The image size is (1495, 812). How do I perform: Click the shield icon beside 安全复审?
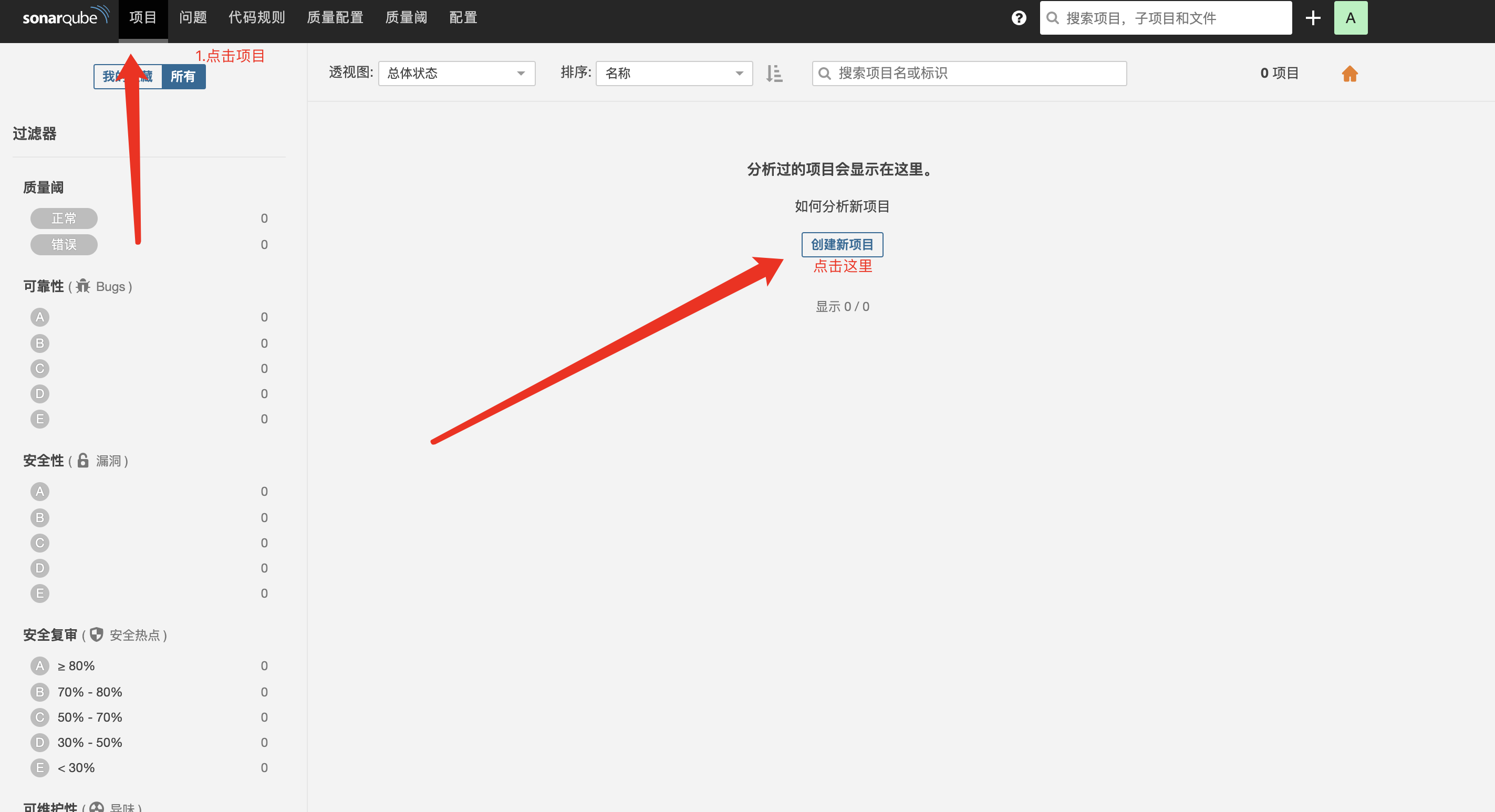coord(96,634)
